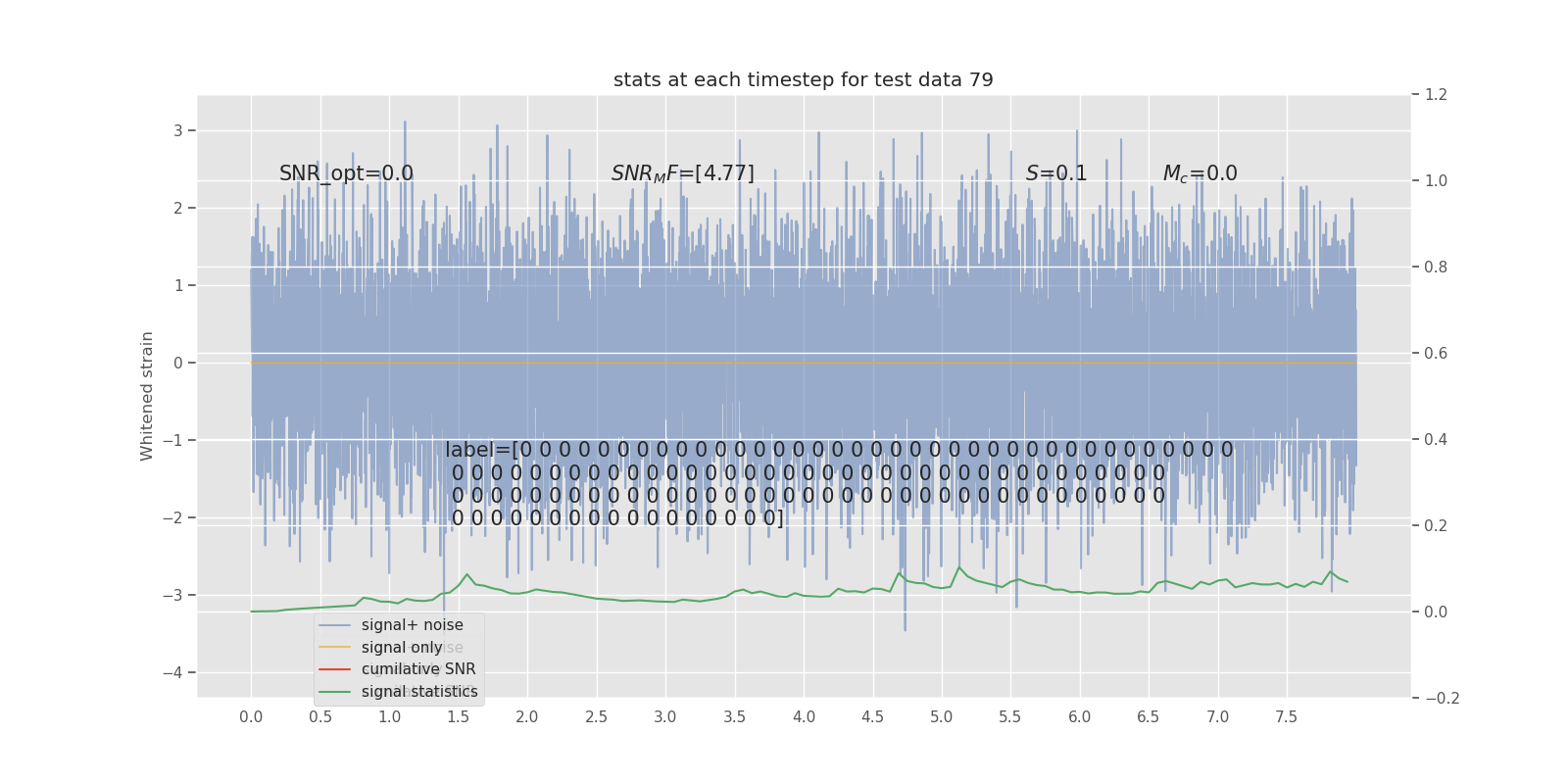Viewport: 1568px width, 784px height.
Task: Click the green curve peak near 5.1
Action: point(958,567)
